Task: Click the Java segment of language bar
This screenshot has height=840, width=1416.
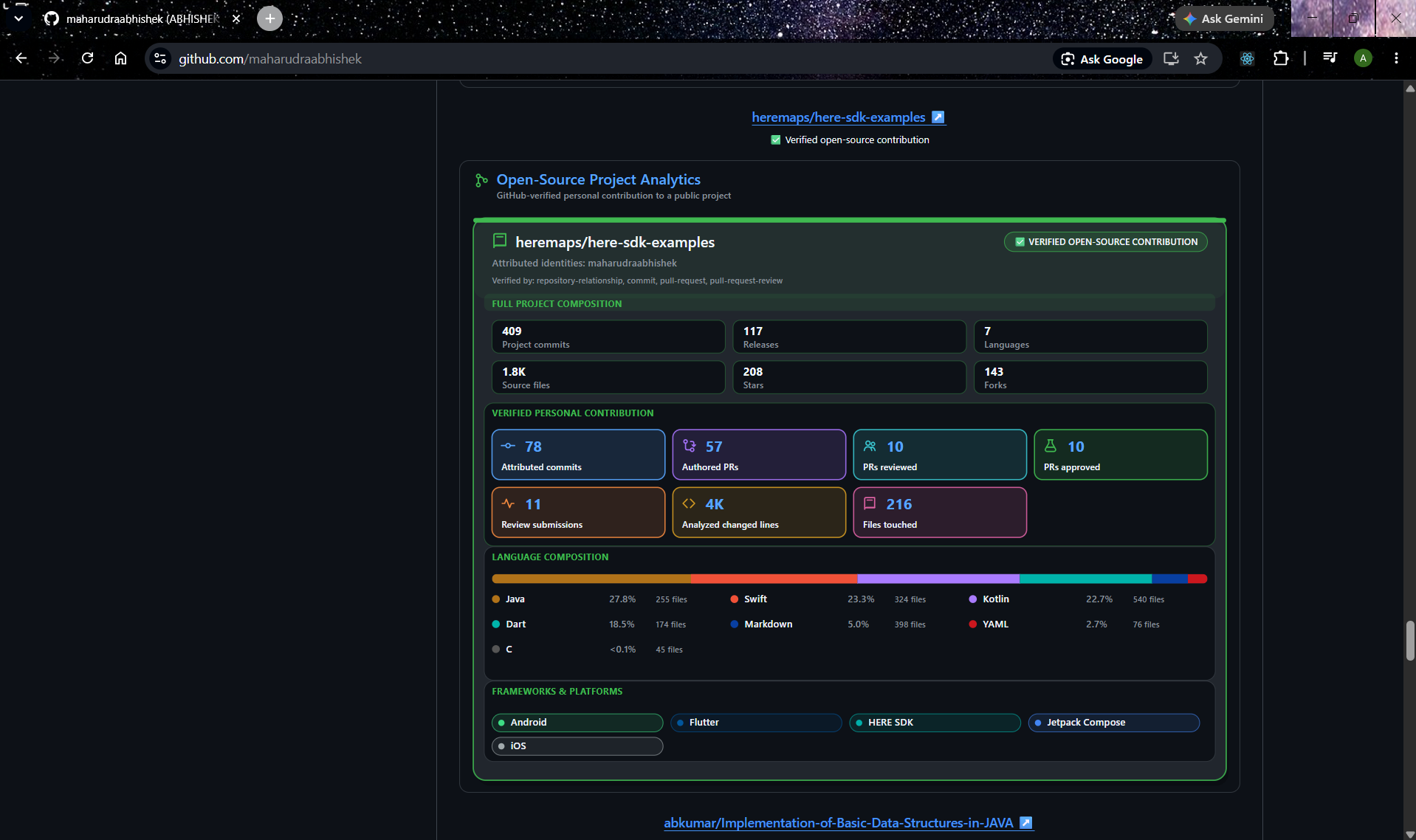Action: [x=591, y=579]
